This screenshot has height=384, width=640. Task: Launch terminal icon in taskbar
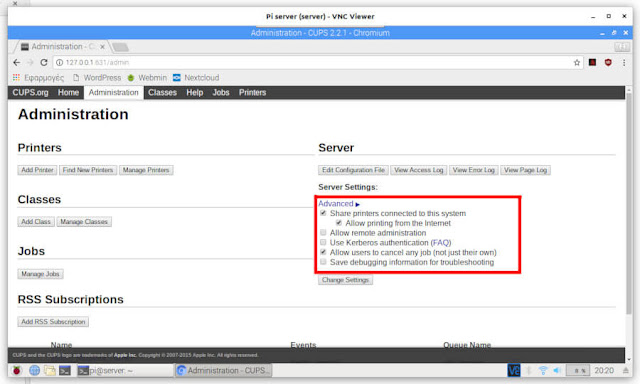tap(65, 370)
